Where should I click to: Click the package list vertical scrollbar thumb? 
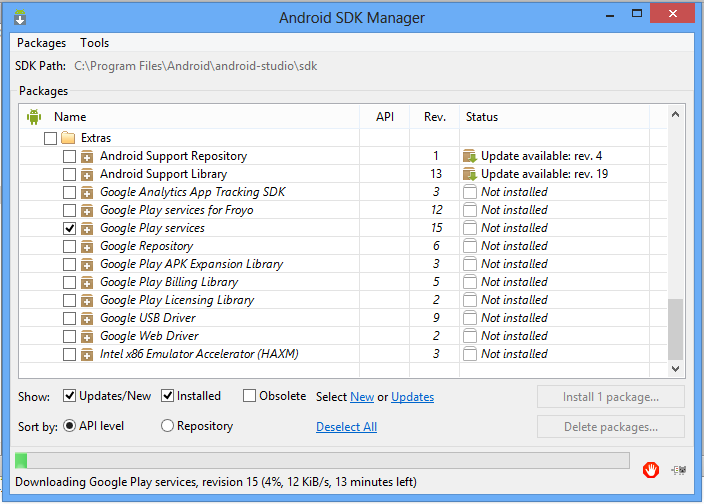coord(675,329)
